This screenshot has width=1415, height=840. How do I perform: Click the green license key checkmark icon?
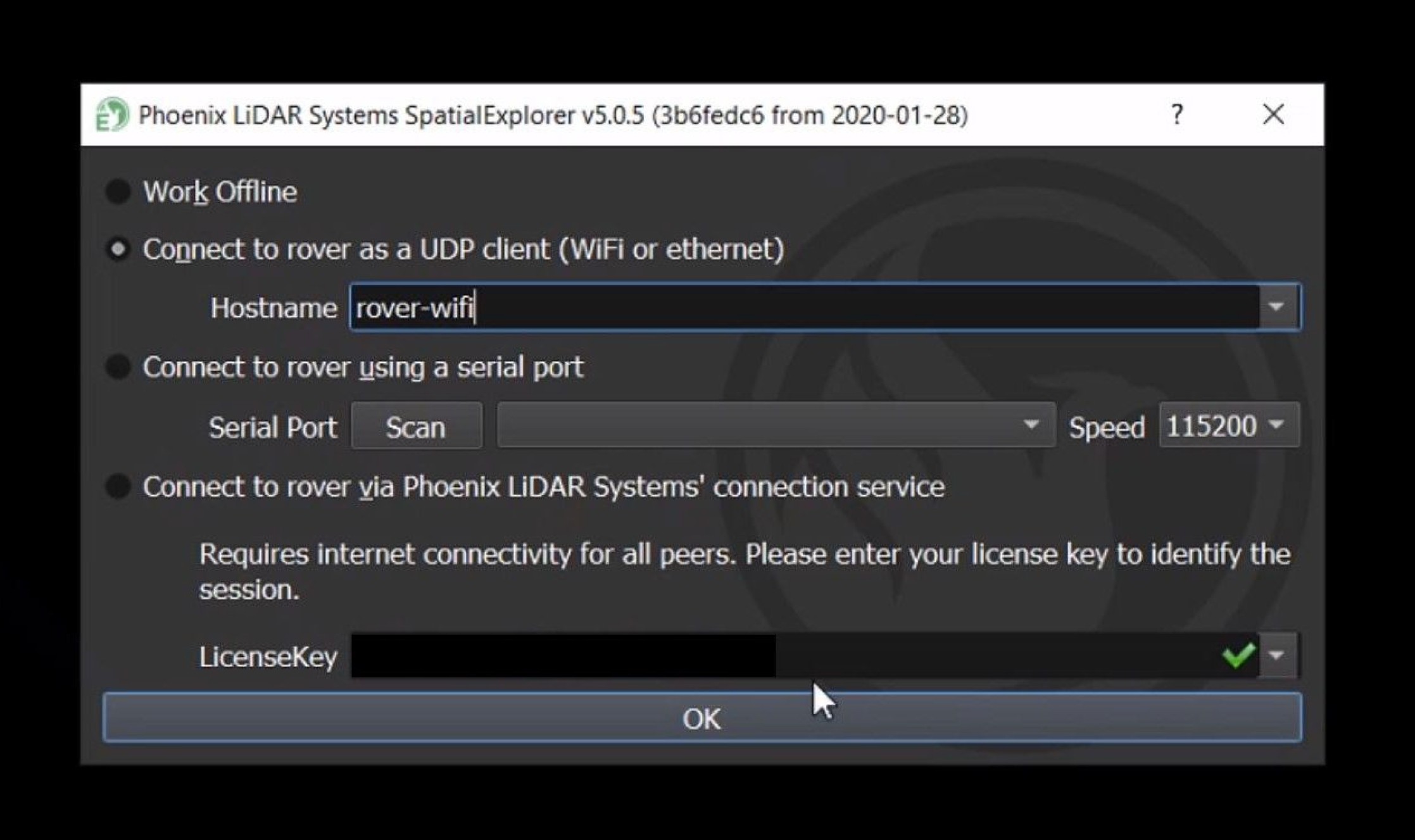[1239, 655]
